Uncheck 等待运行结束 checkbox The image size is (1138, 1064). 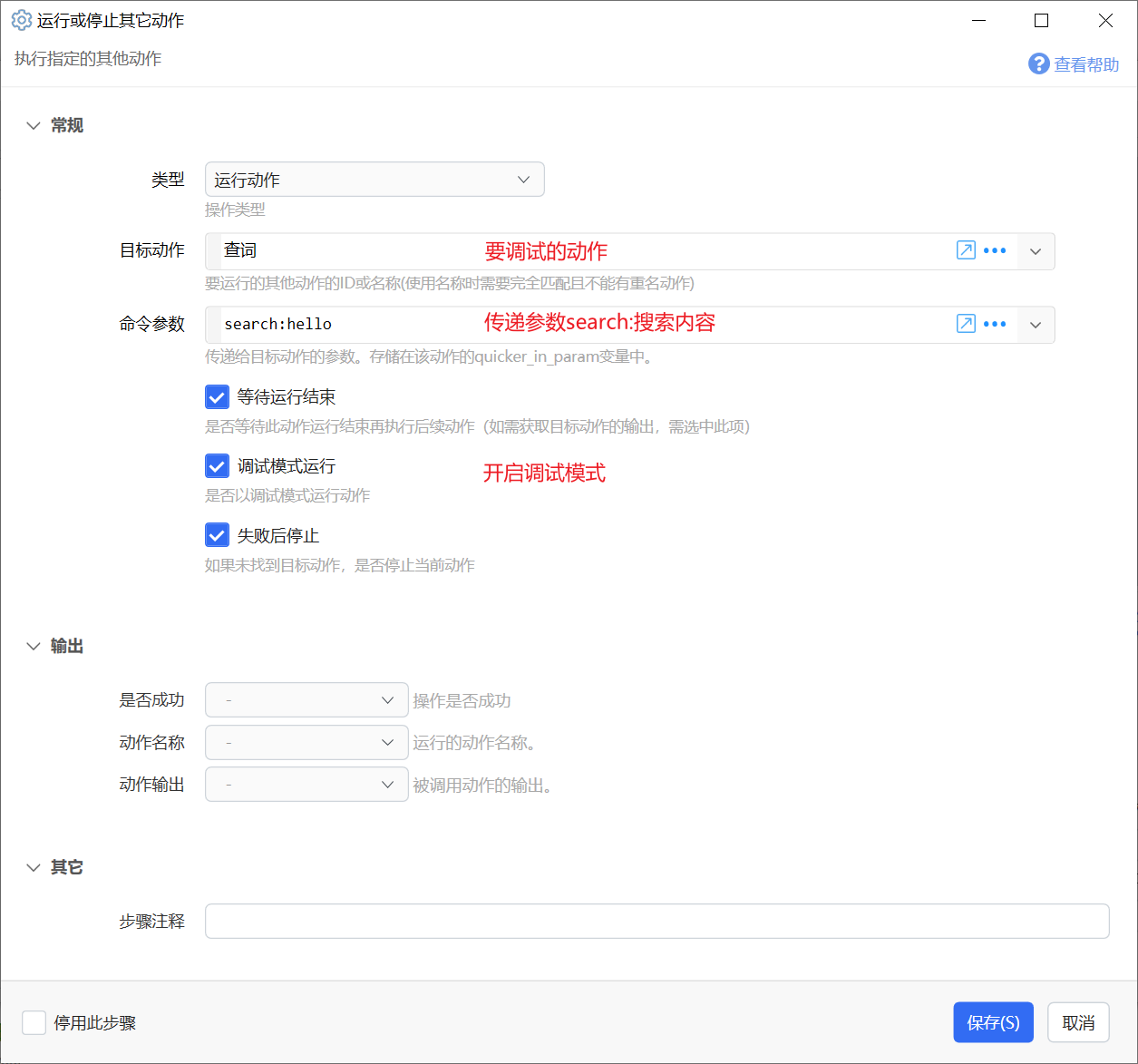217,397
